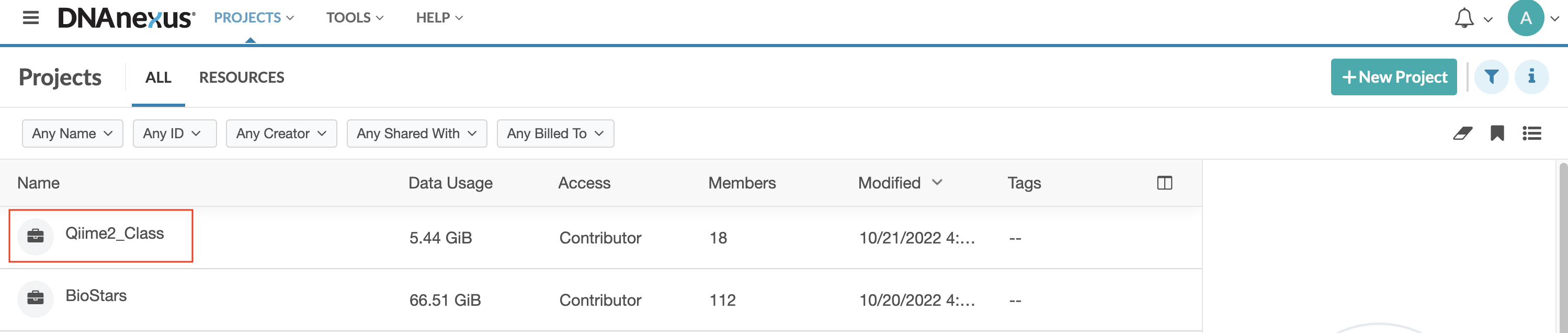
Task: Open the hamburger navigation menu
Action: [30, 18]
